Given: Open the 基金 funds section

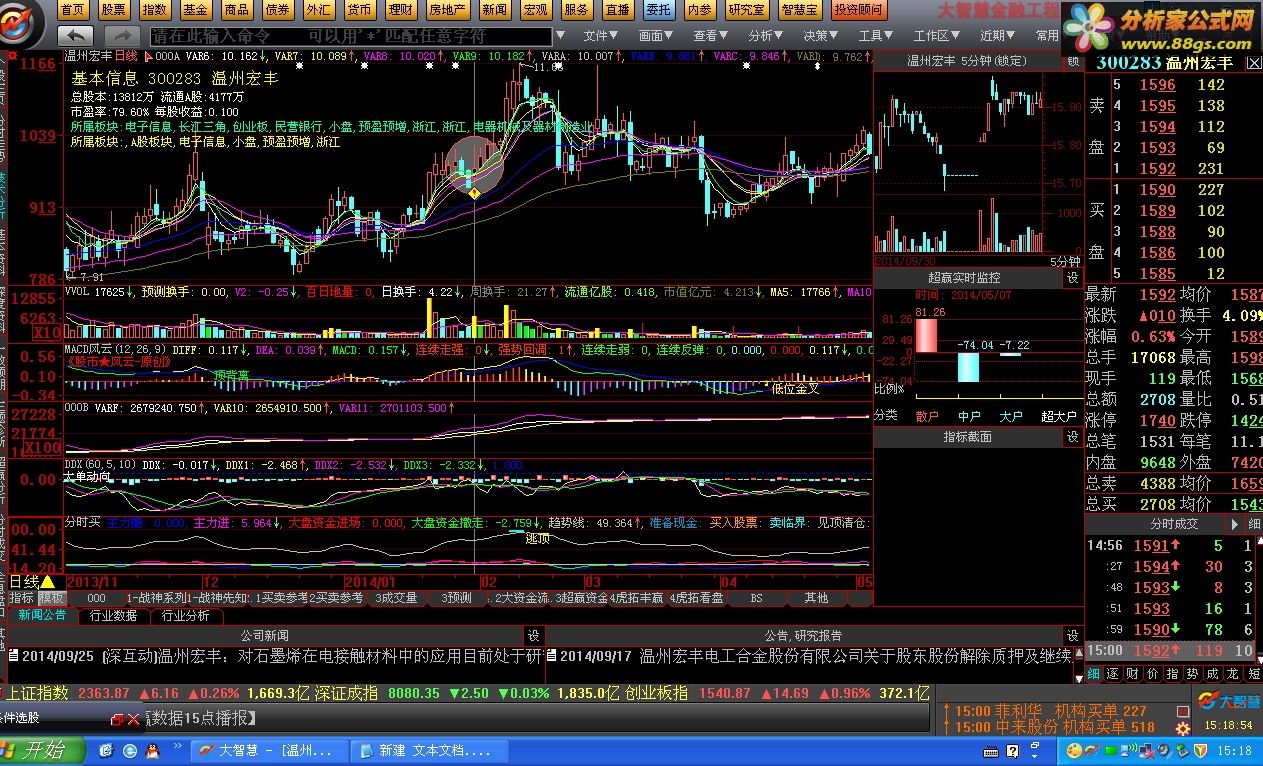Looking at the screenshot, I should tap(195, 10).
